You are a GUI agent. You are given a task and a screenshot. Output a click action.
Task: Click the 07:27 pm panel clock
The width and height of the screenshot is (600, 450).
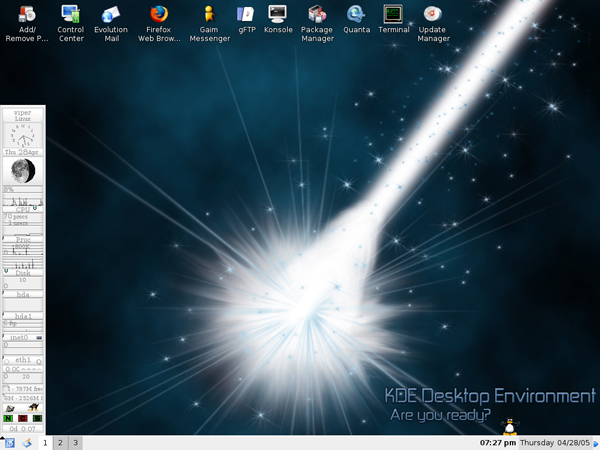click(x=497, y=443)
